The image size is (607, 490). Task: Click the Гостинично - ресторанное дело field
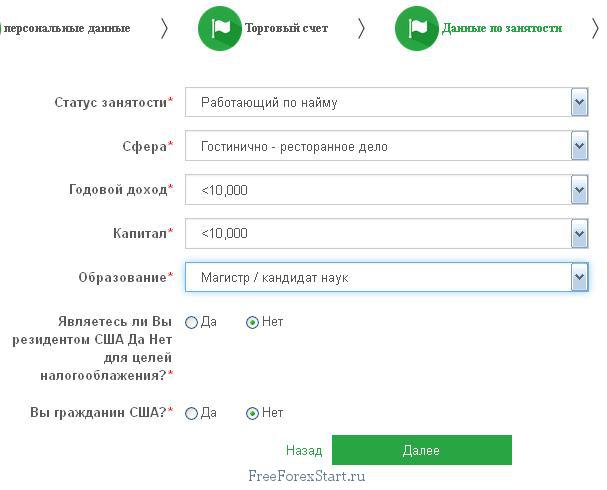coord(377,146)
